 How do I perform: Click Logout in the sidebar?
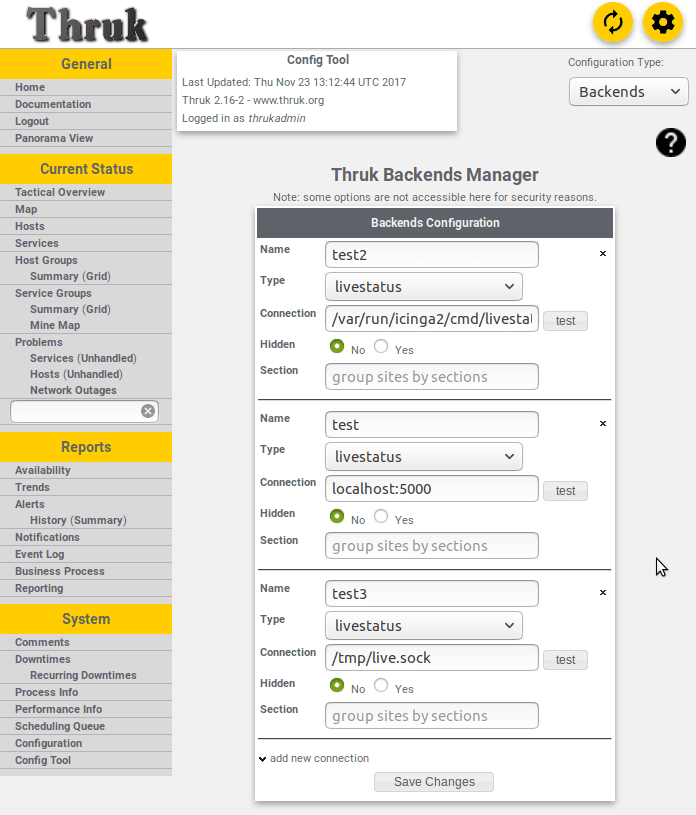point(32,122)
